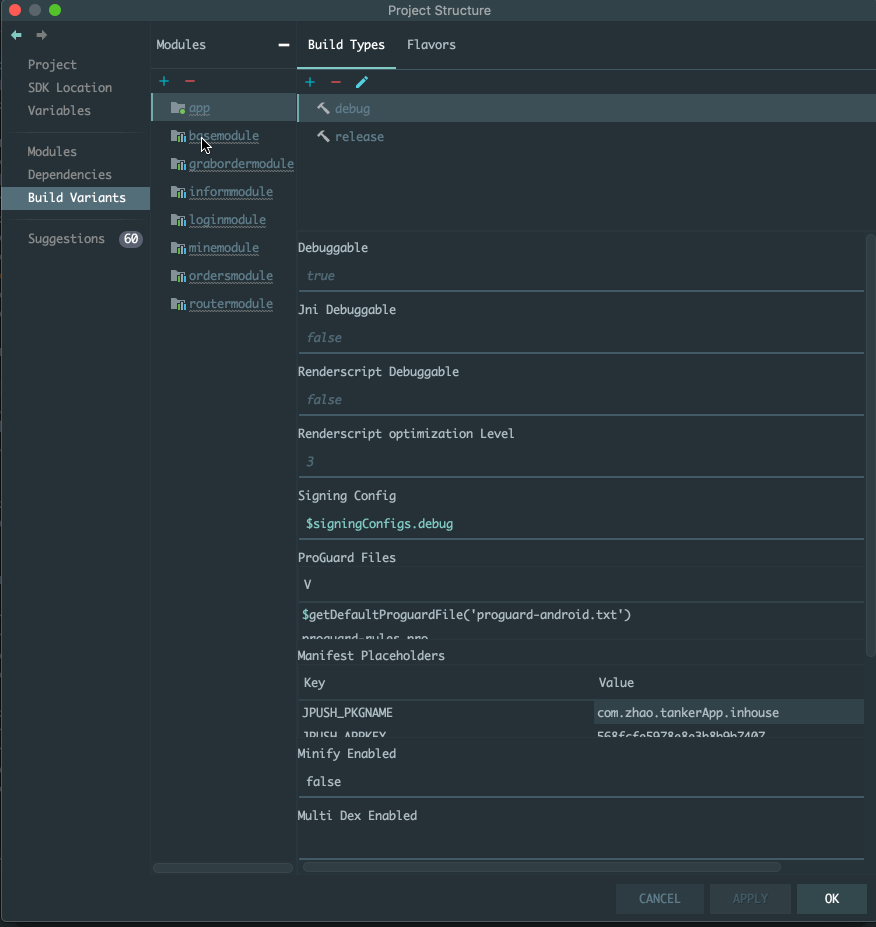The image size is (876, 927).
Task: Open the Dependencies section
Action: (70, 174)
